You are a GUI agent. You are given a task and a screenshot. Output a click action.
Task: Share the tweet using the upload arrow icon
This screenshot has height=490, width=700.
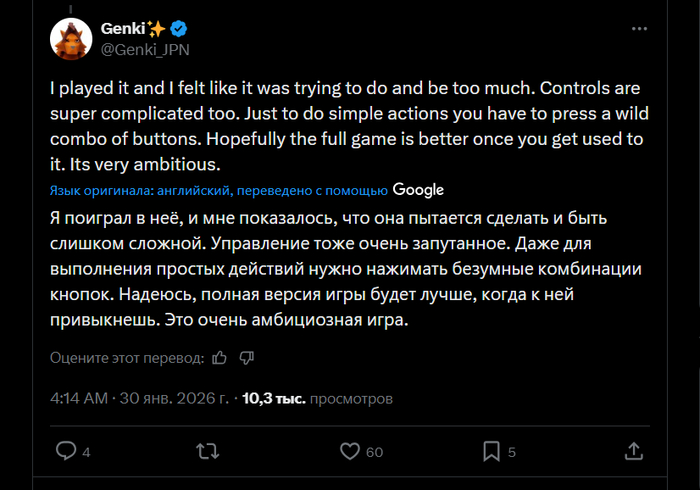tap(633, 451)
